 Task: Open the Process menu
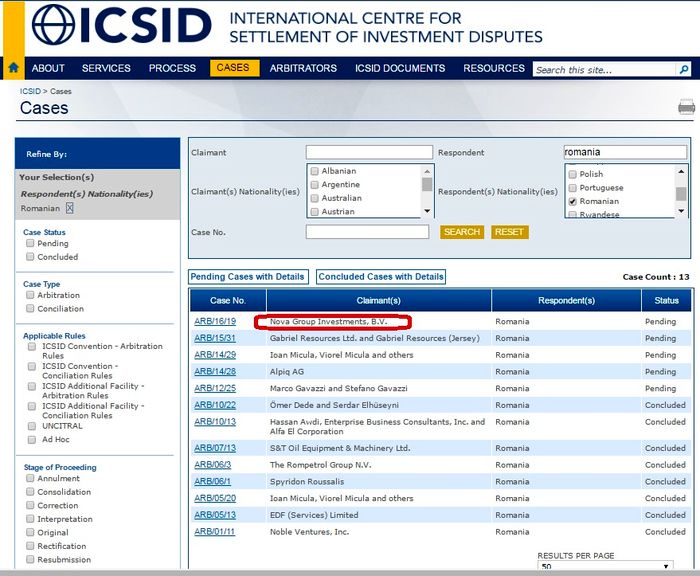tap(172, 68)
